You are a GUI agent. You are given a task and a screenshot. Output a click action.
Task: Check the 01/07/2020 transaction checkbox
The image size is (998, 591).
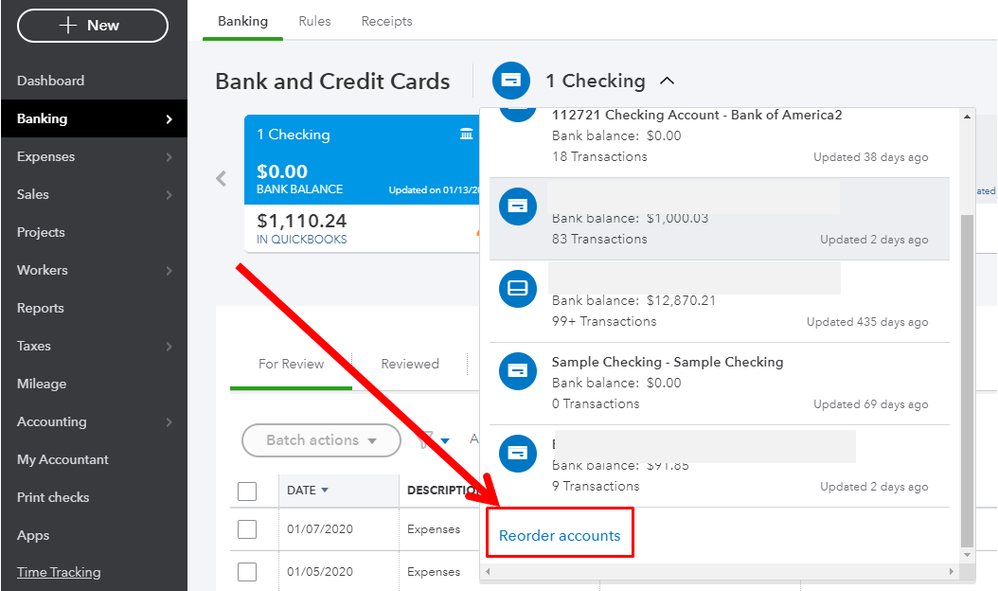coord(247,529)
